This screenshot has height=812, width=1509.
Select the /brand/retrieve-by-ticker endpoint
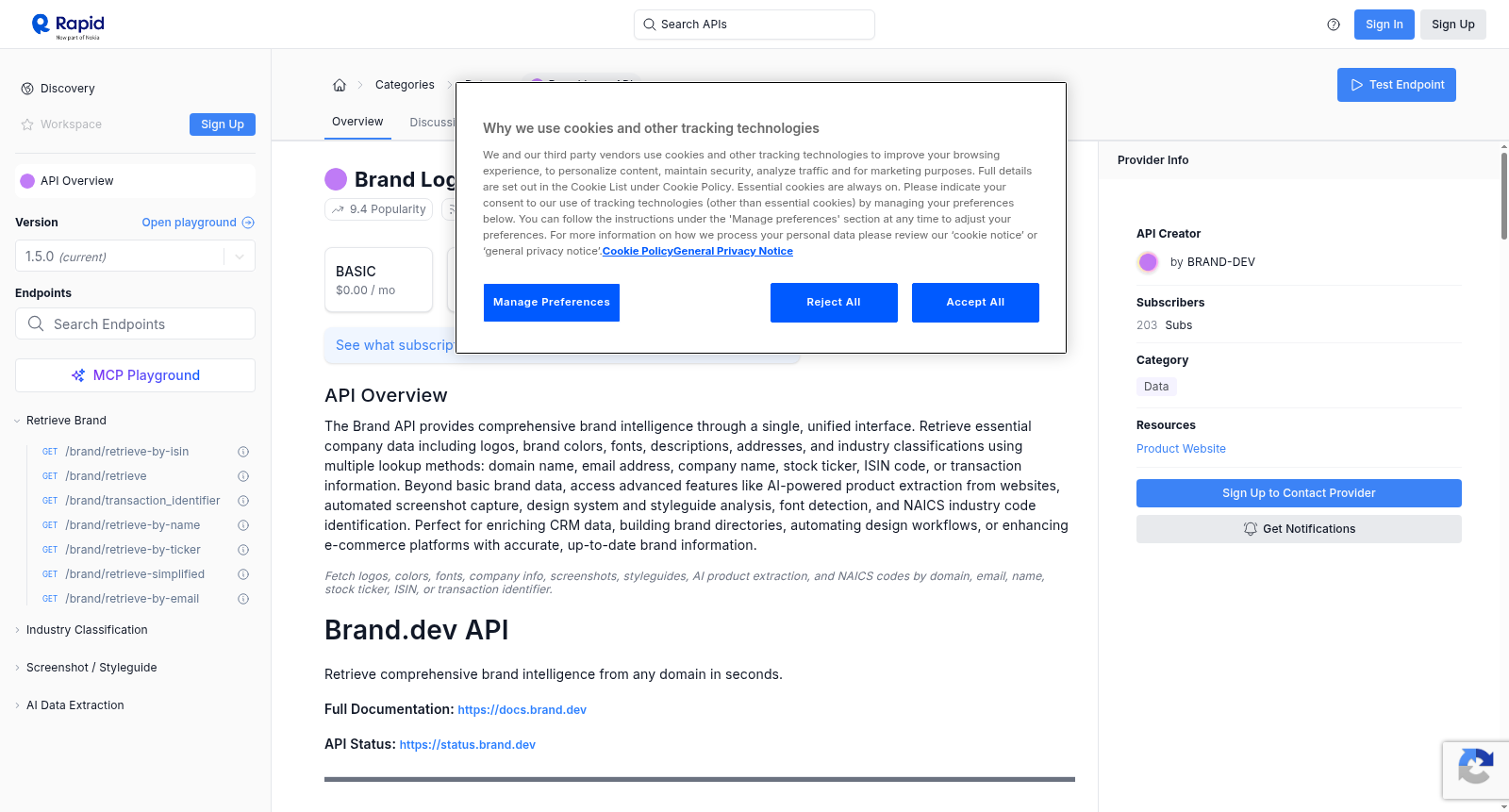point(133,550)
